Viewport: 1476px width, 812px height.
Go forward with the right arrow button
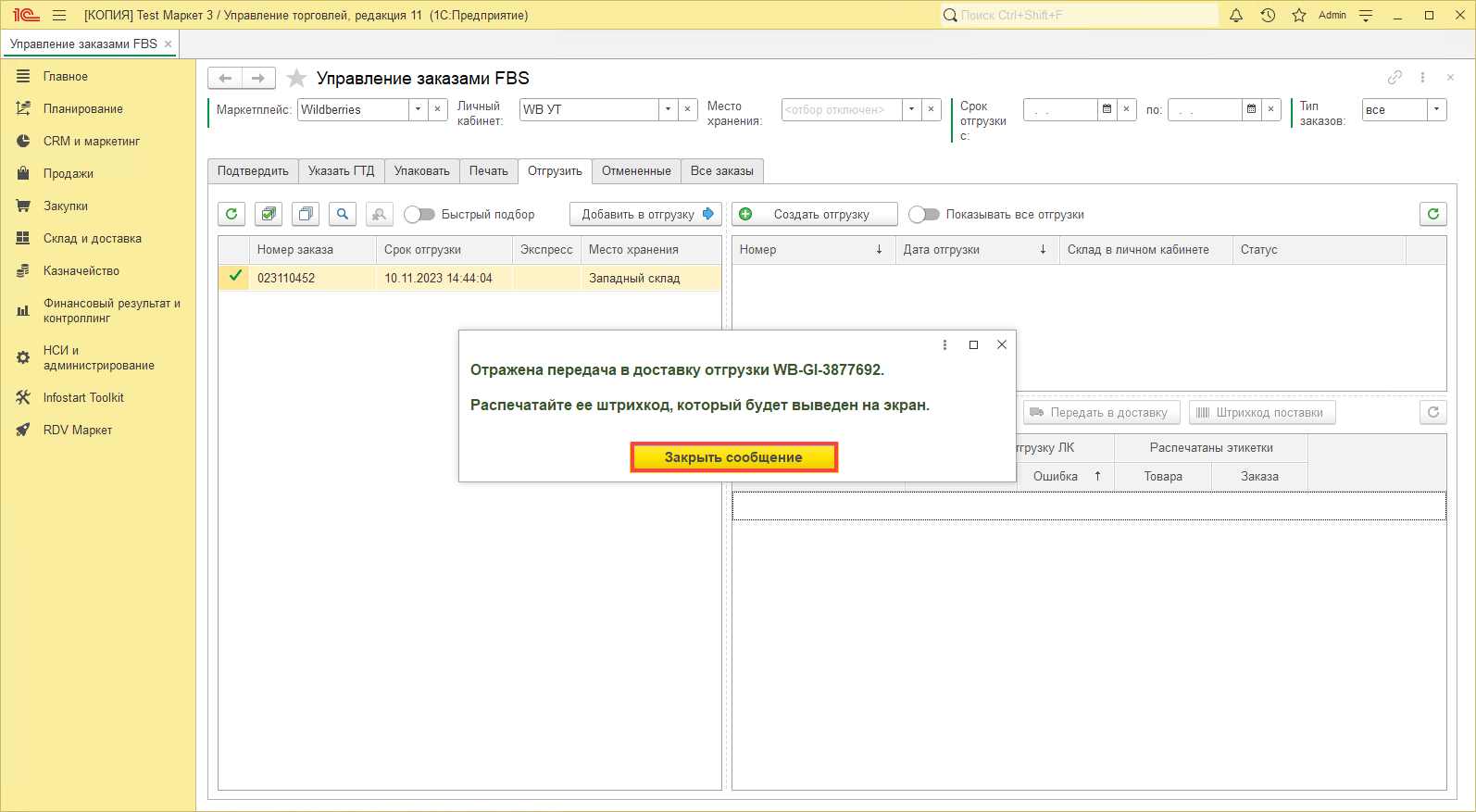click(x=258, y=78)
